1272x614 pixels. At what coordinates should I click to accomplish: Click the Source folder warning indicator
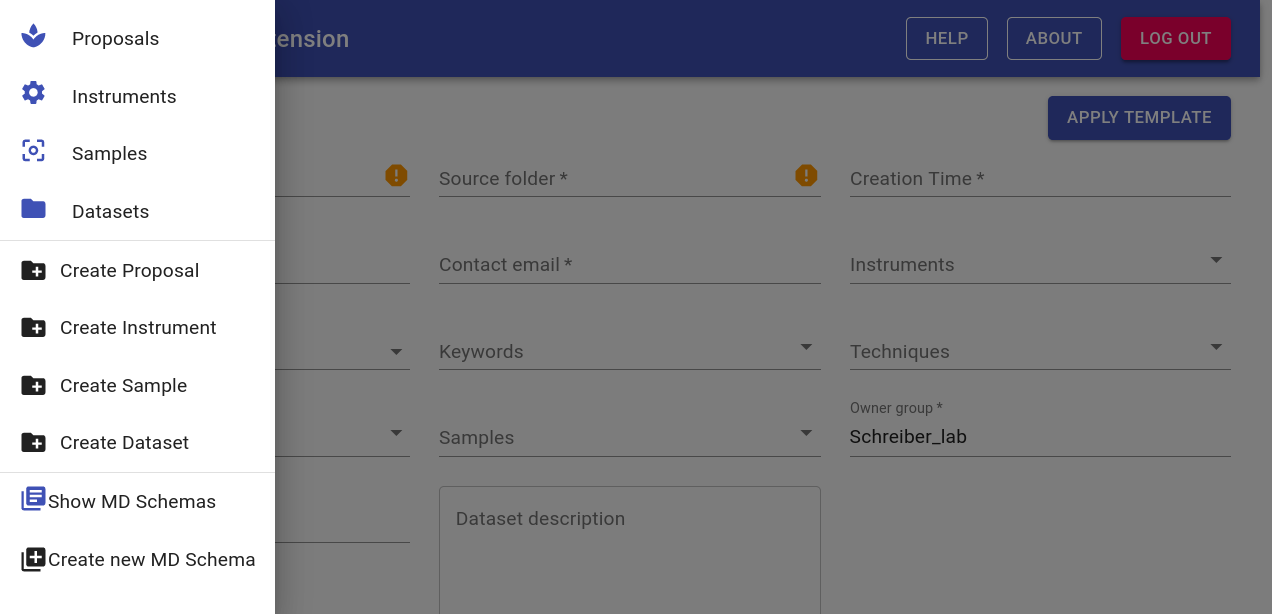pyautogui.click(x=806, y=176)
